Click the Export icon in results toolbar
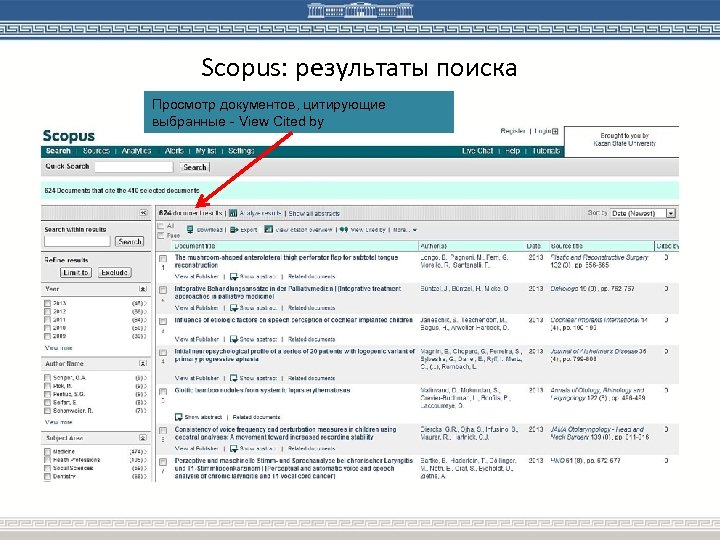 click(x=234, y=229)
